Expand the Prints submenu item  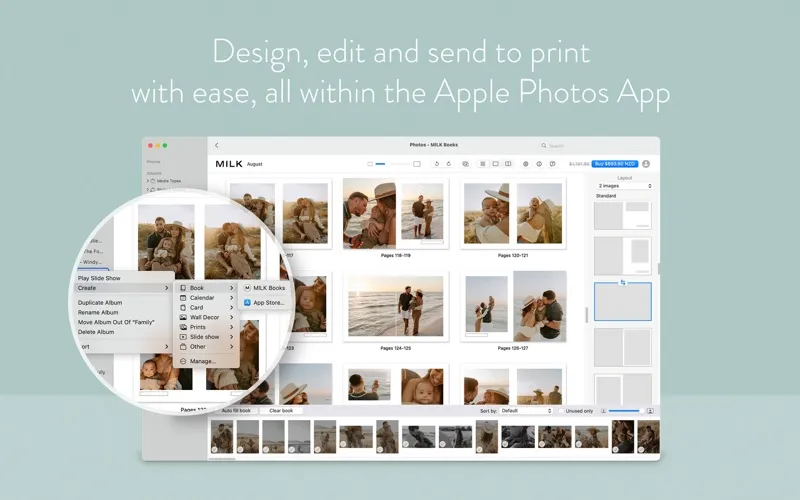[x=207, y=327]
